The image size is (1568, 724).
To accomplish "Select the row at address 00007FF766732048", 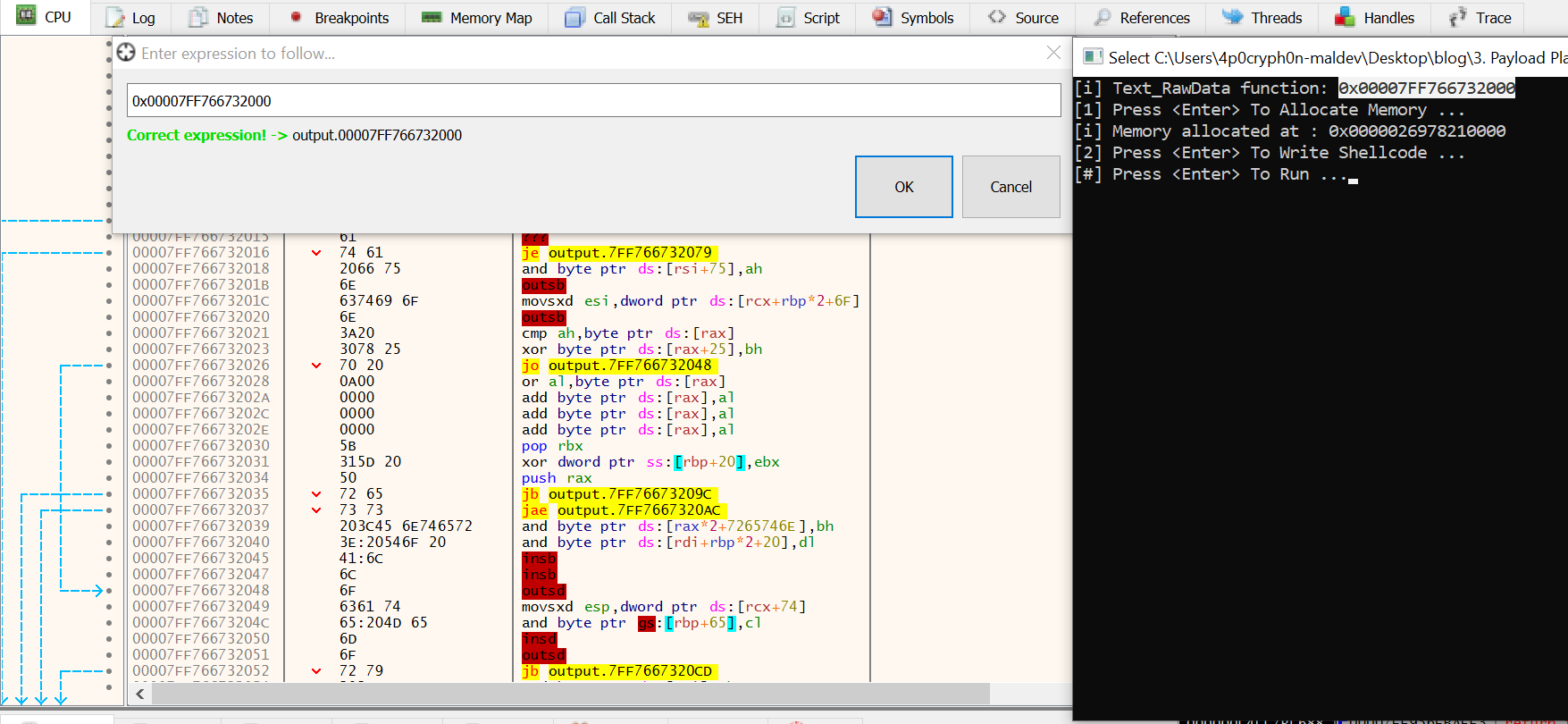I will click(x=500, y=591).
